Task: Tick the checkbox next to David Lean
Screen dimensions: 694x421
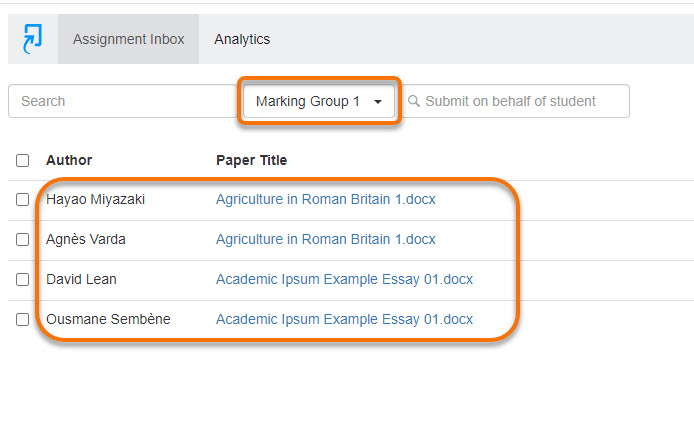Action: (23, 279)
